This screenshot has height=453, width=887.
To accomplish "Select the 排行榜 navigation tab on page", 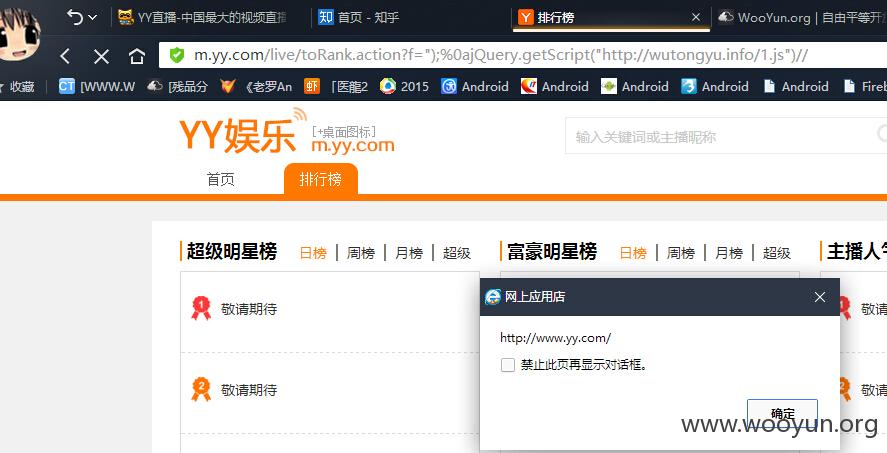I will click(321, 179).
